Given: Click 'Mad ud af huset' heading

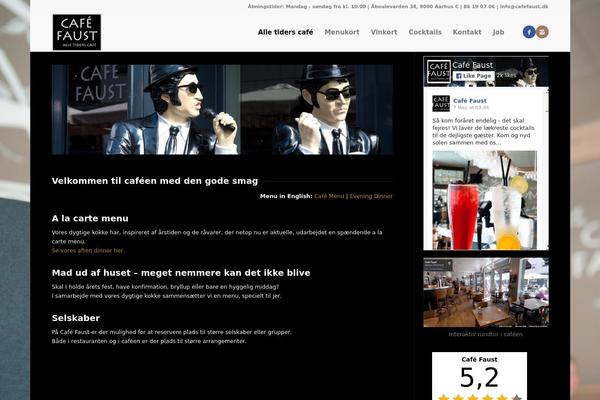Looking at the screenshot, I should click(181, 273).
